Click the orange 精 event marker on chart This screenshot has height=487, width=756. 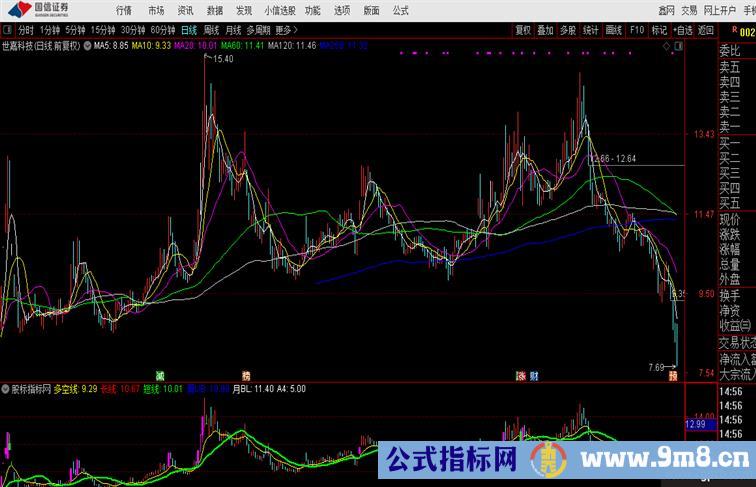click(x=246, y=375)
